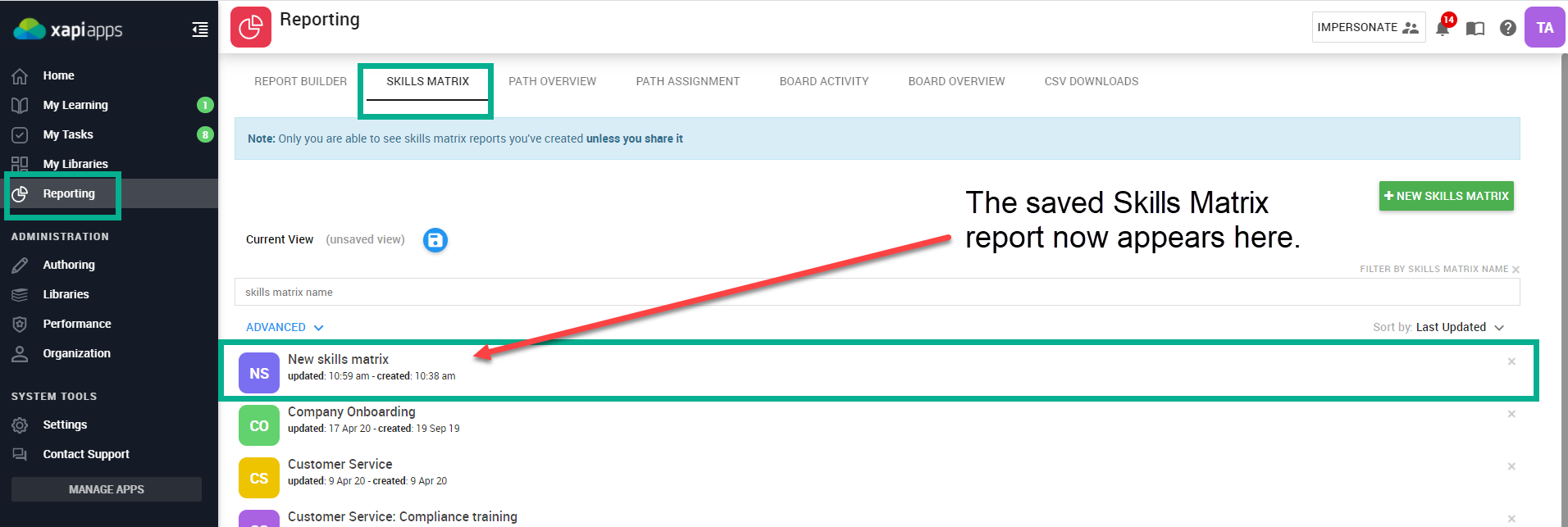This screenshot has width=1568, height=527.
Task: Open My Learning book icon
Action: [x=20, y=106]
